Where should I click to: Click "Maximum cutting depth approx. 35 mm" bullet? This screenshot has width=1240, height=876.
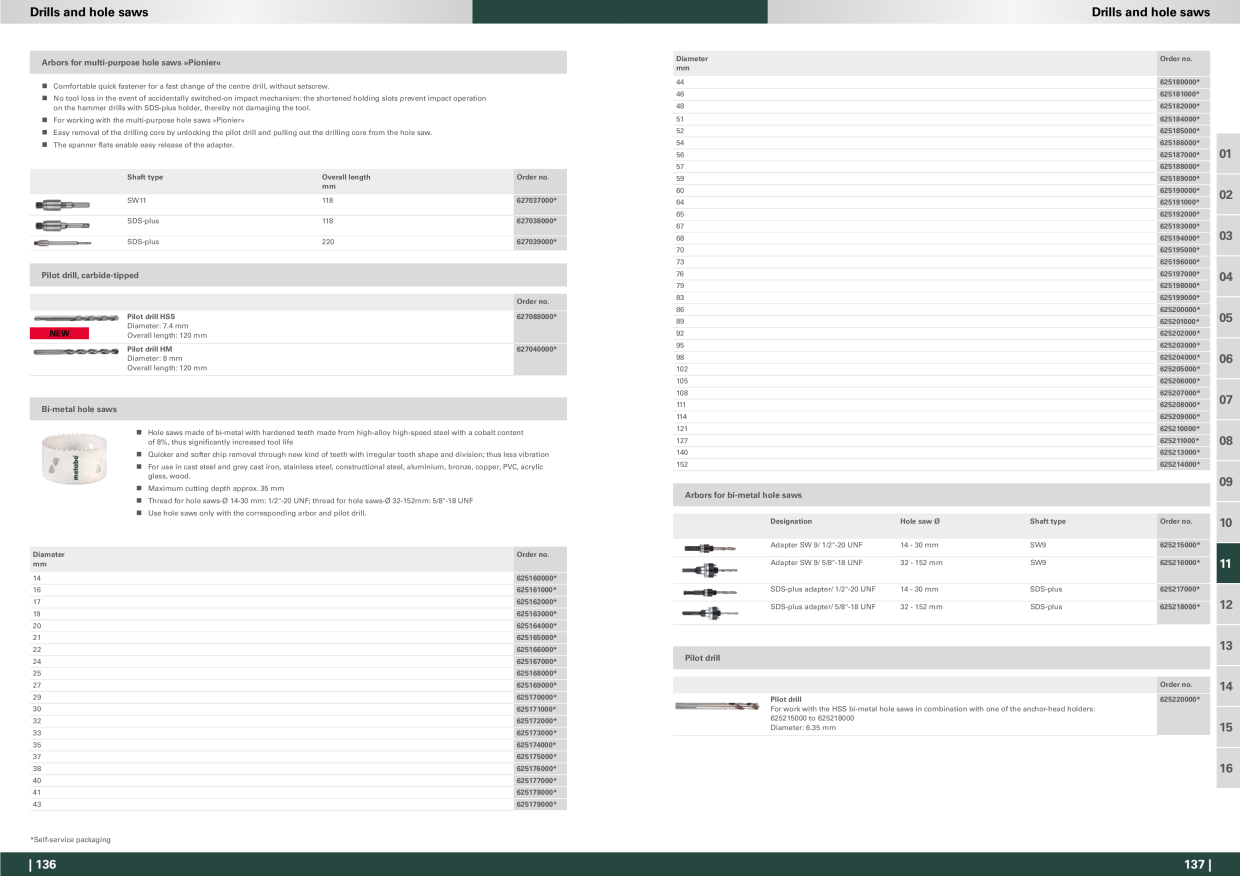click(216, 488)
